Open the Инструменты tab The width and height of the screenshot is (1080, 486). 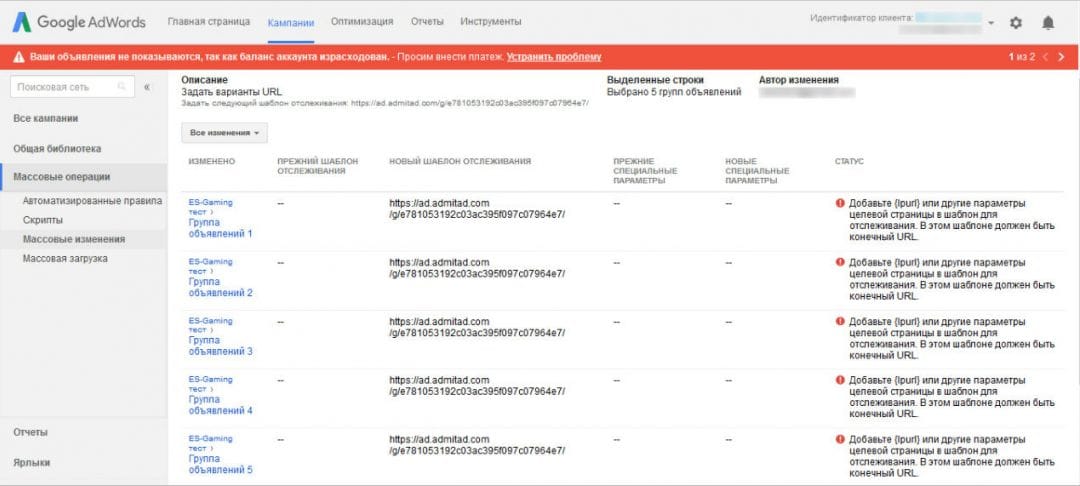(490, 22)
